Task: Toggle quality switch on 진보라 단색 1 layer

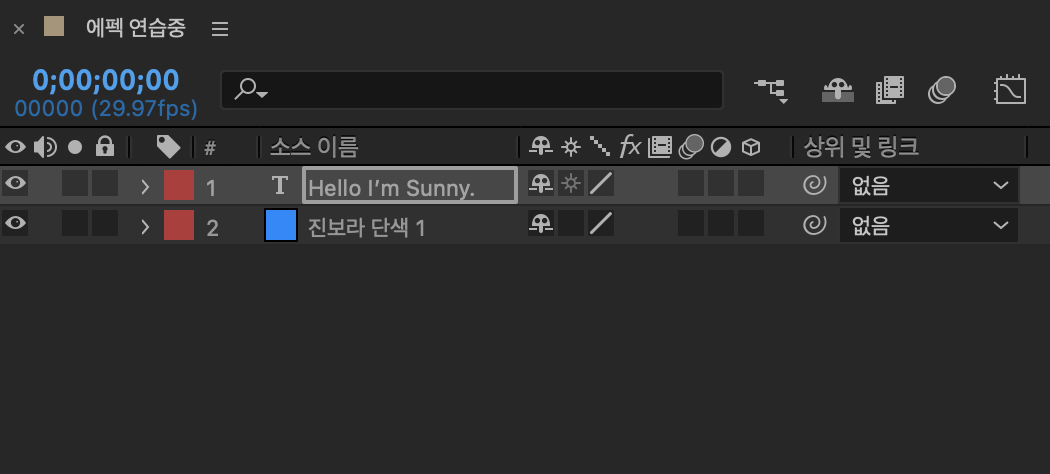Action: 601,224
